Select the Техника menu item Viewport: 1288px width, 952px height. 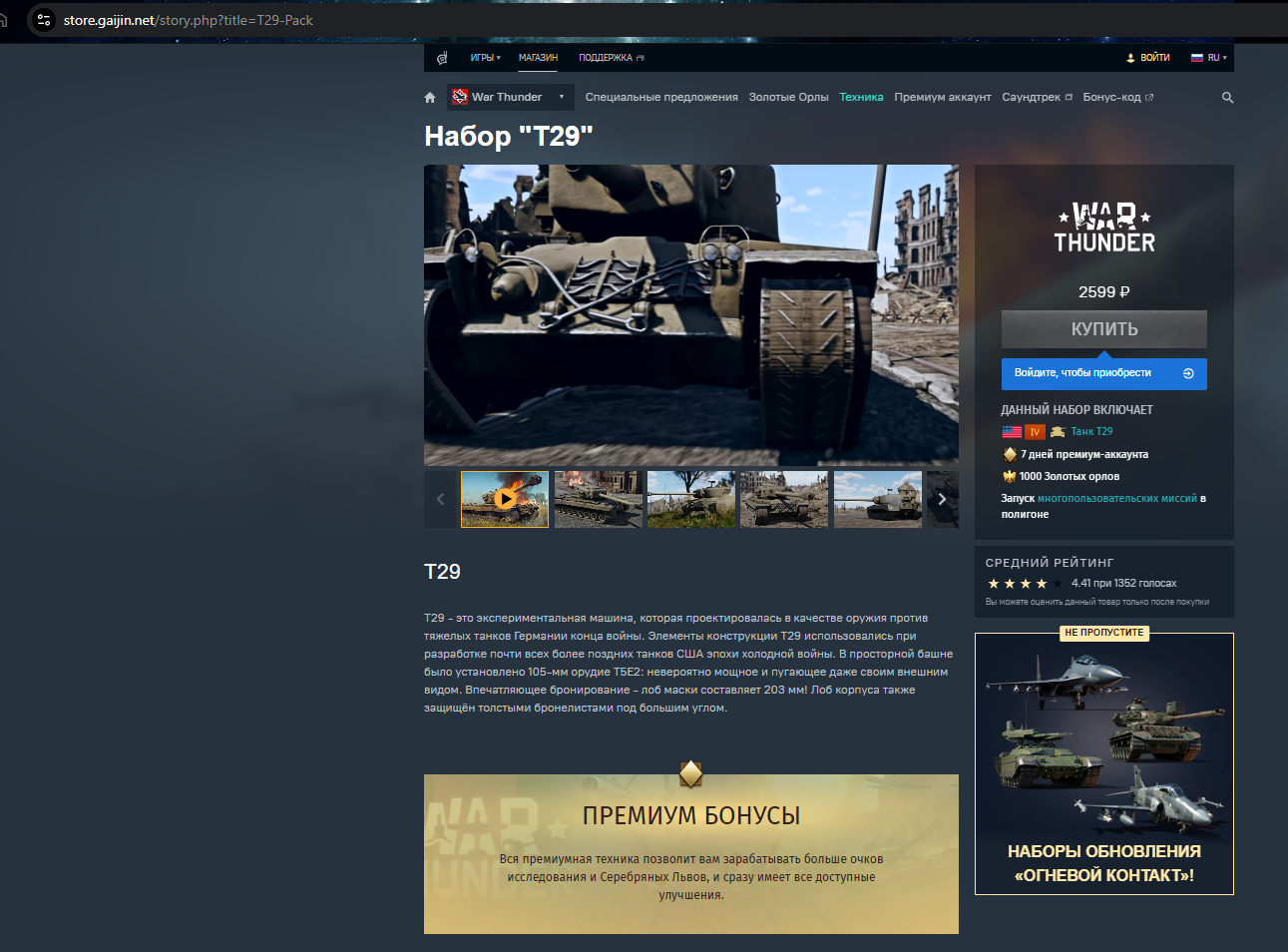pos(861,98)
